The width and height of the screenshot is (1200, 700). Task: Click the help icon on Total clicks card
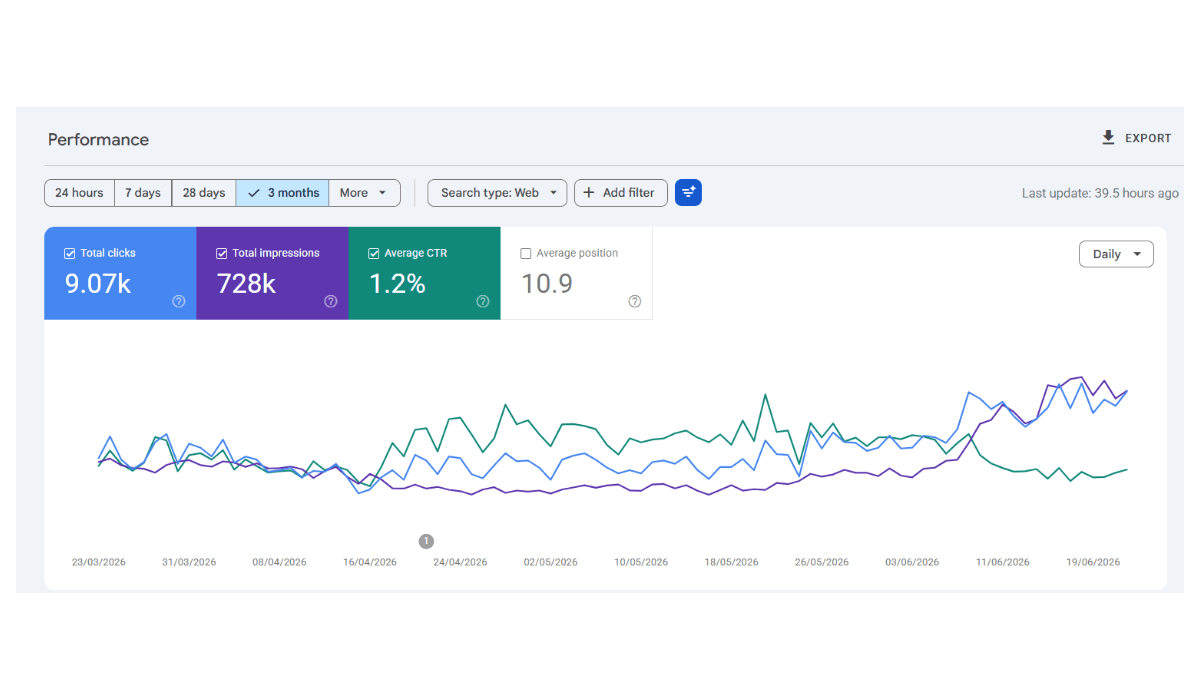click(x=178, y=301)
